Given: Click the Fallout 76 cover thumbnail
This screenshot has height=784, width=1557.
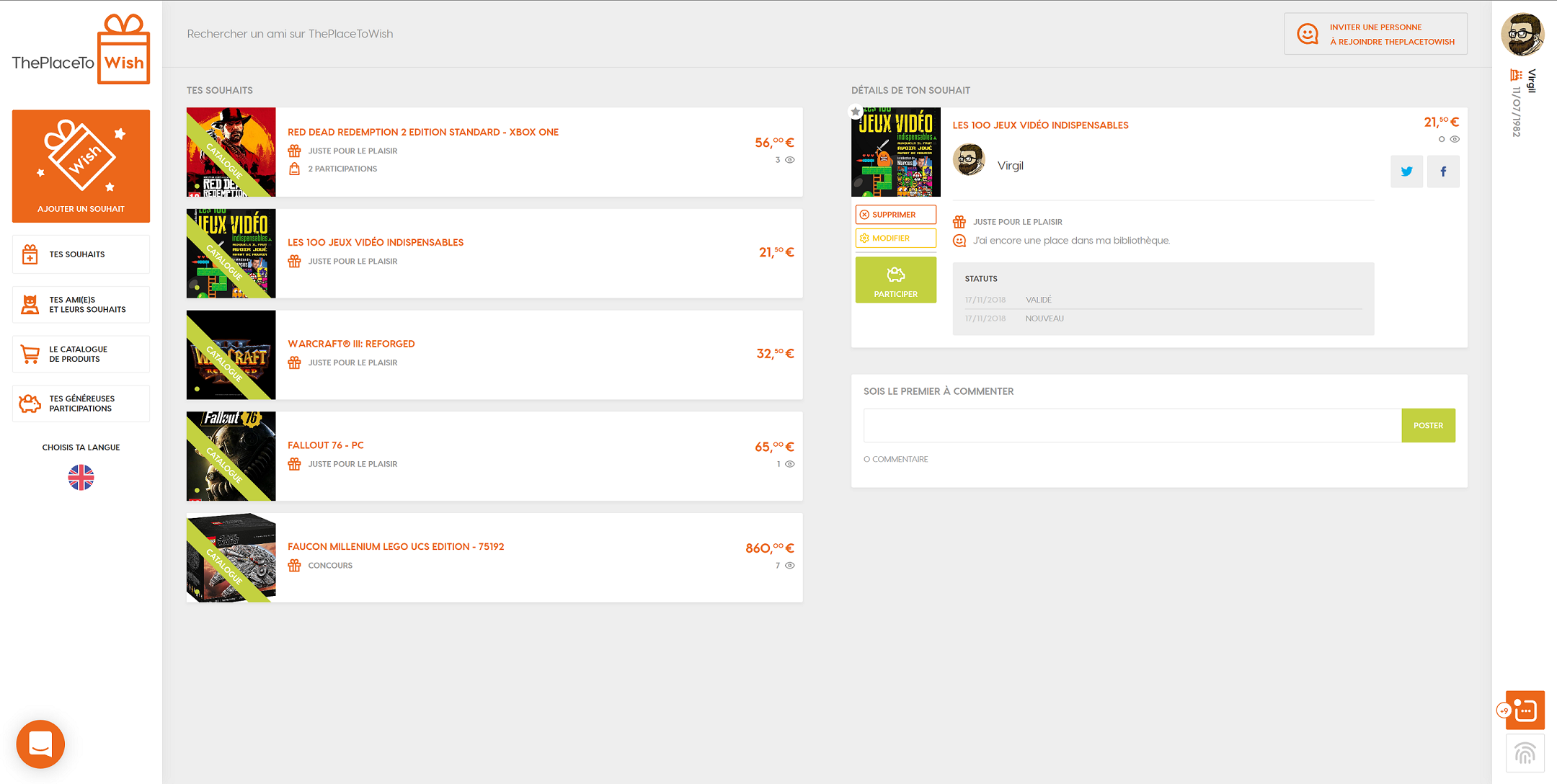Looking at the screenshot, I should pyautogui.click(x=231, y=456).
